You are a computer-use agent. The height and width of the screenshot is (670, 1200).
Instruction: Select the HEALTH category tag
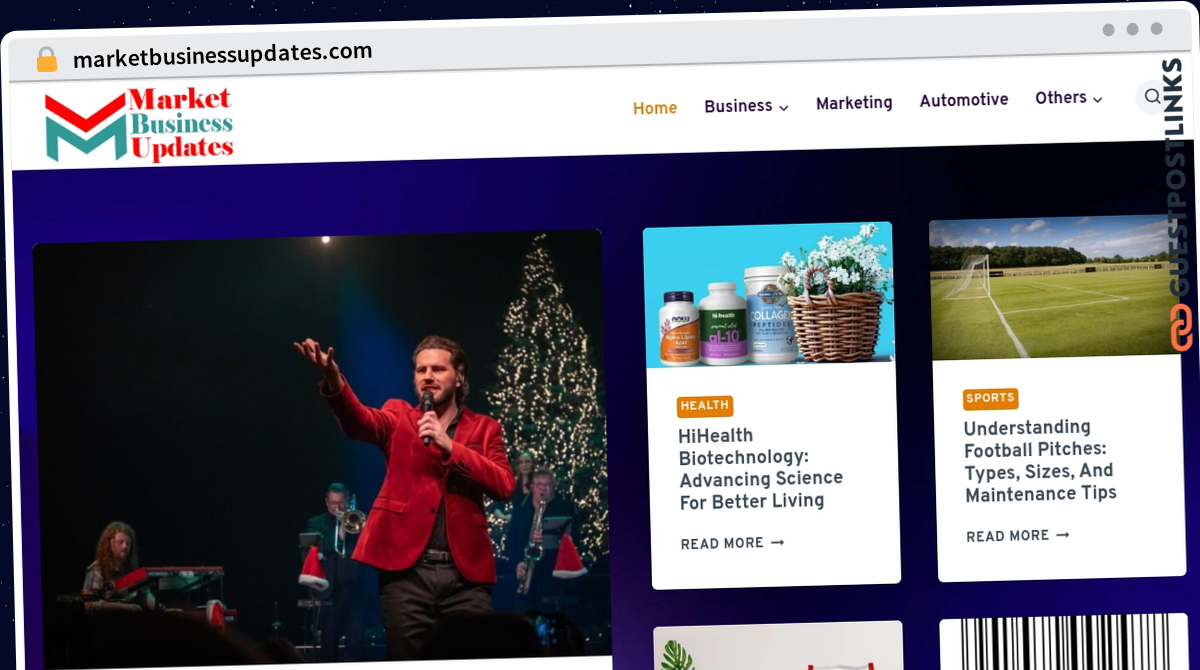pyautogui.click(x=705, y=405)
